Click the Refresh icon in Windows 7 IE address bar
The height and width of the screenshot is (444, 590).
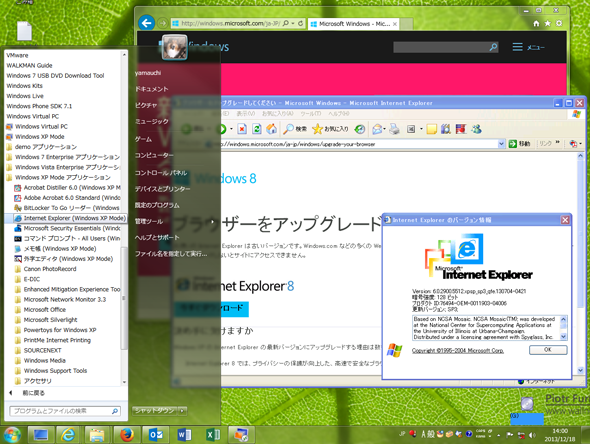click(301, 23)
